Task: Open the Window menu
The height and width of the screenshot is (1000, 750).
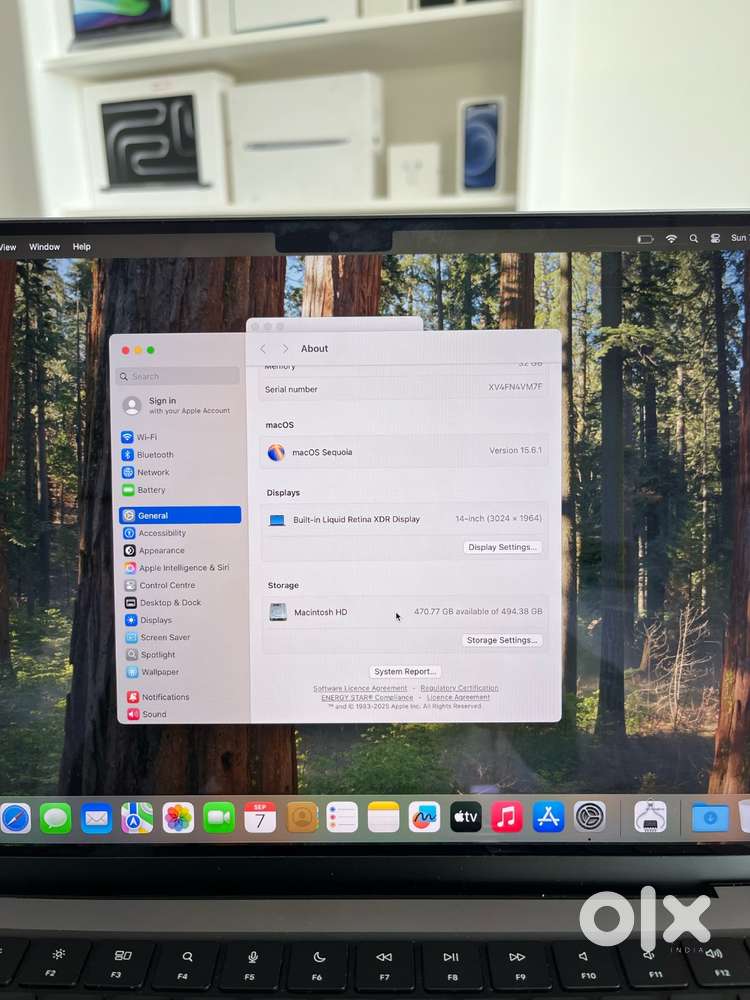Action: pos(44,247)
